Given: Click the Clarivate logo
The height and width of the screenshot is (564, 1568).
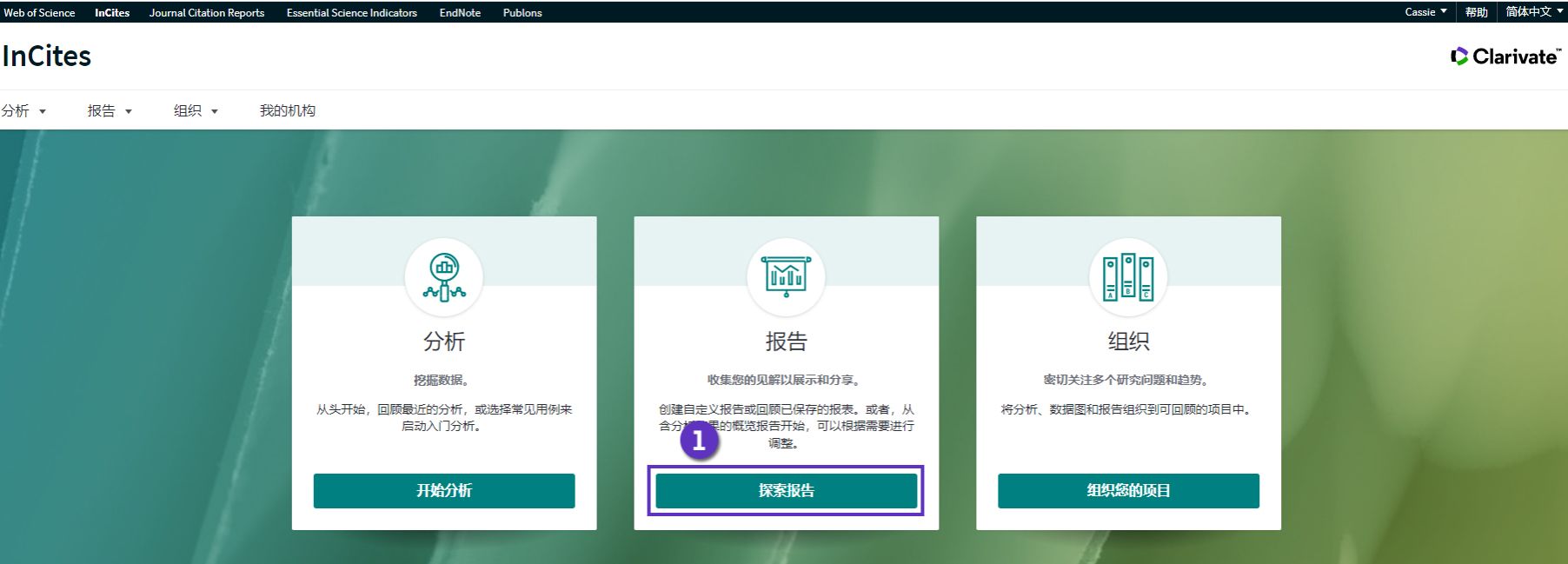Looking at the screenshot, I should tap(1505, 56).
